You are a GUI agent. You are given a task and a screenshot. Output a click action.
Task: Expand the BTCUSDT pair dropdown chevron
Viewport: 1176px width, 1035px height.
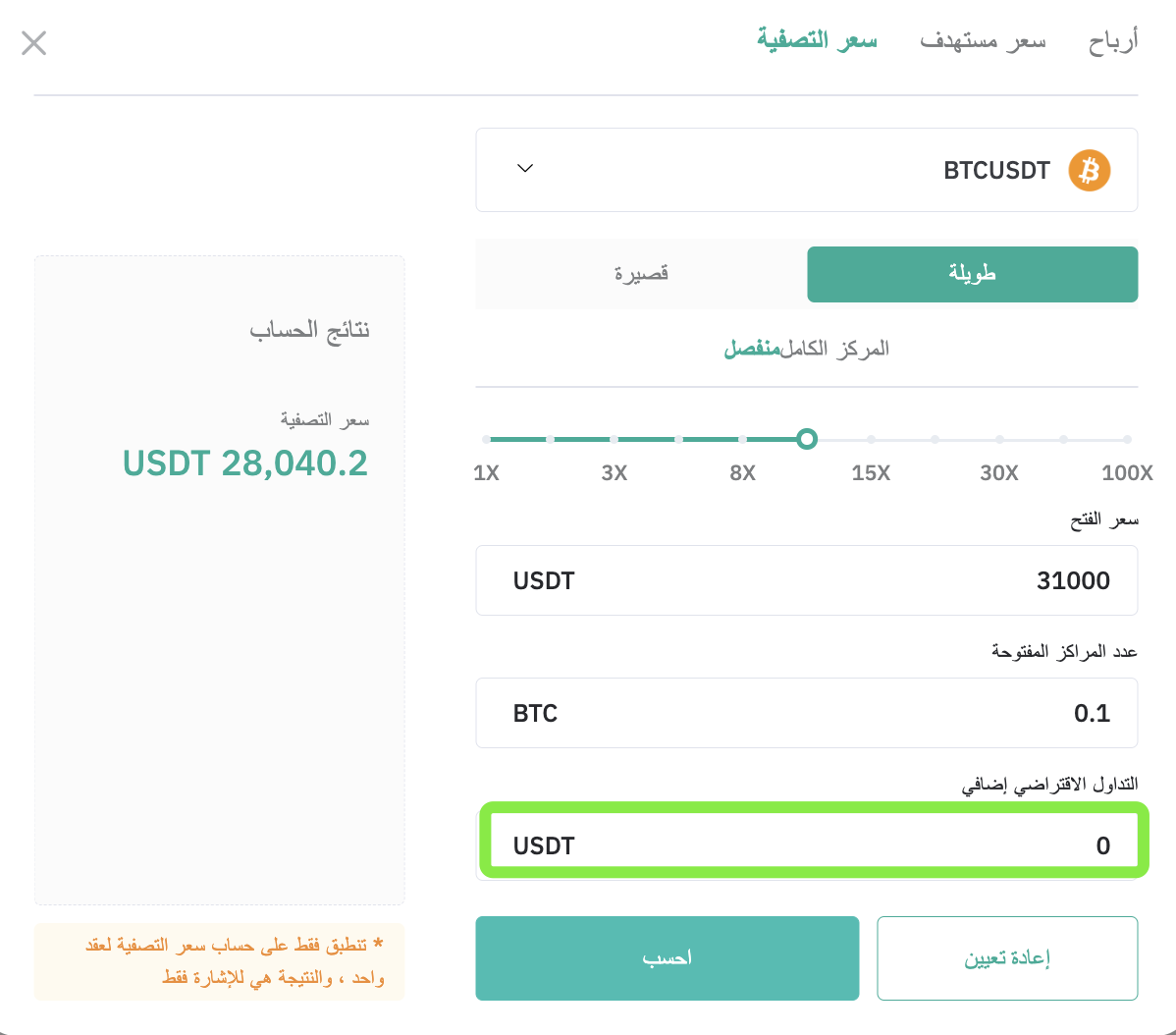click(525, 168)
